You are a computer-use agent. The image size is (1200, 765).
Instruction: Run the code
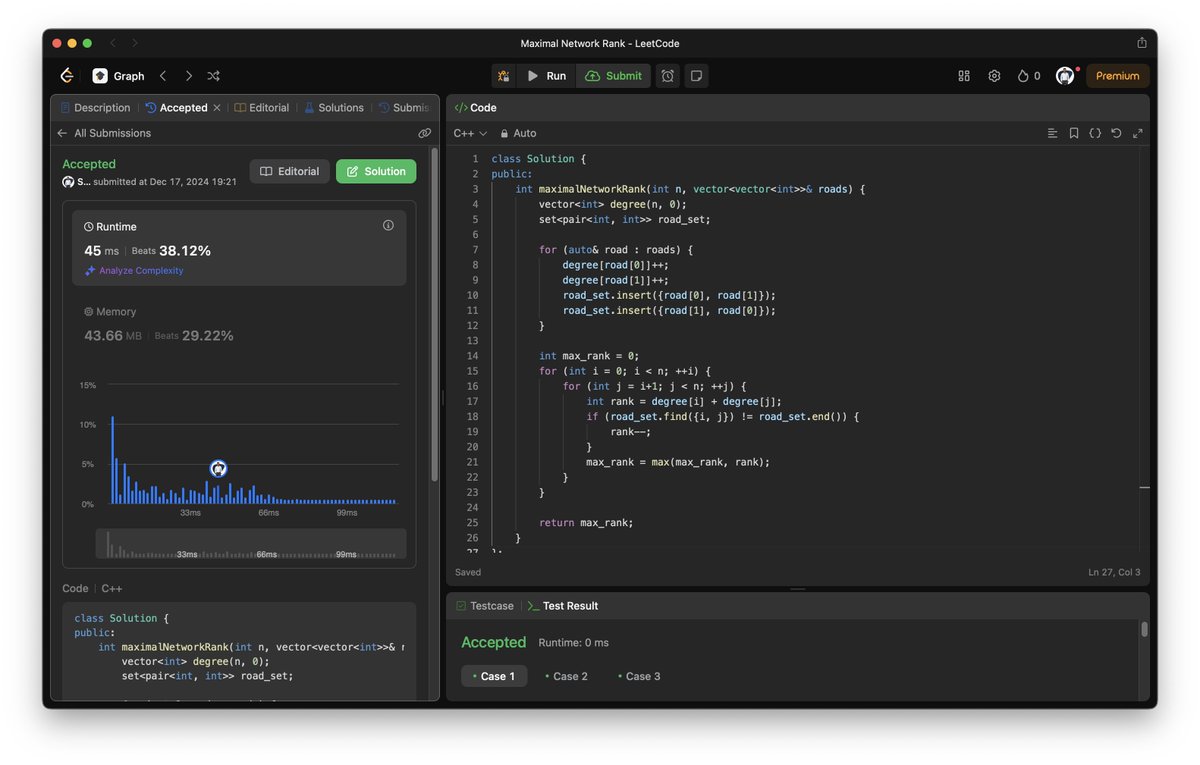click(546, 76)
